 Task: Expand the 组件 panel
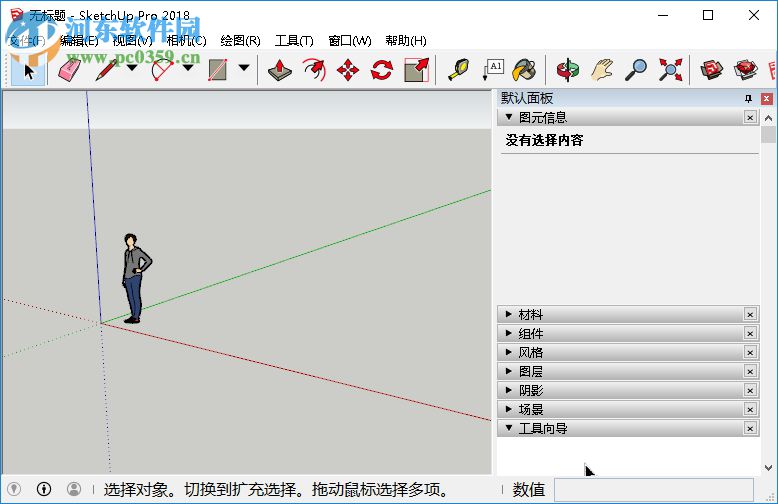509,333
